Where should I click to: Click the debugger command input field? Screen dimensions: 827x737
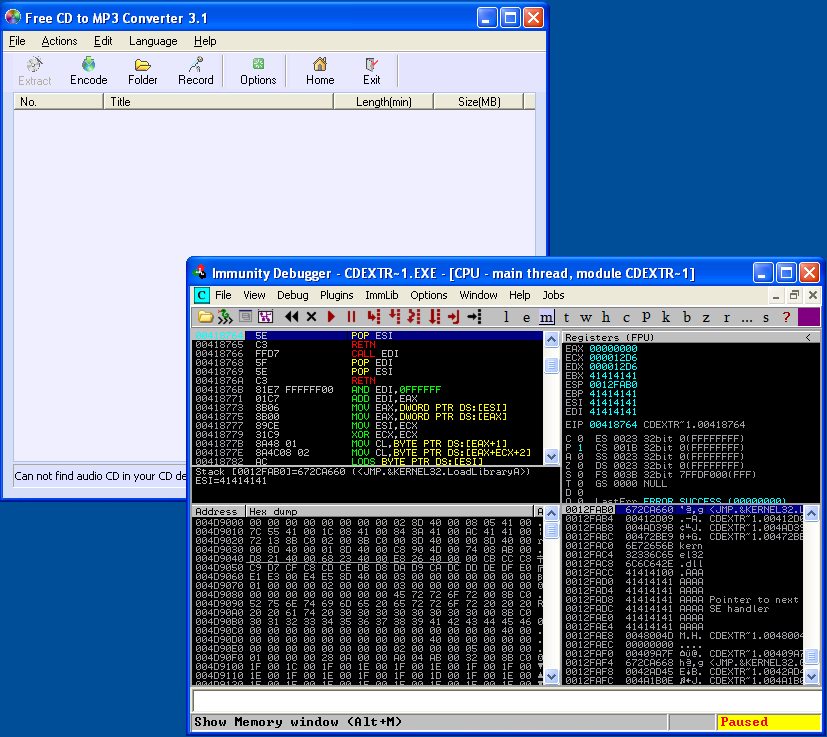tap(506, 701)
